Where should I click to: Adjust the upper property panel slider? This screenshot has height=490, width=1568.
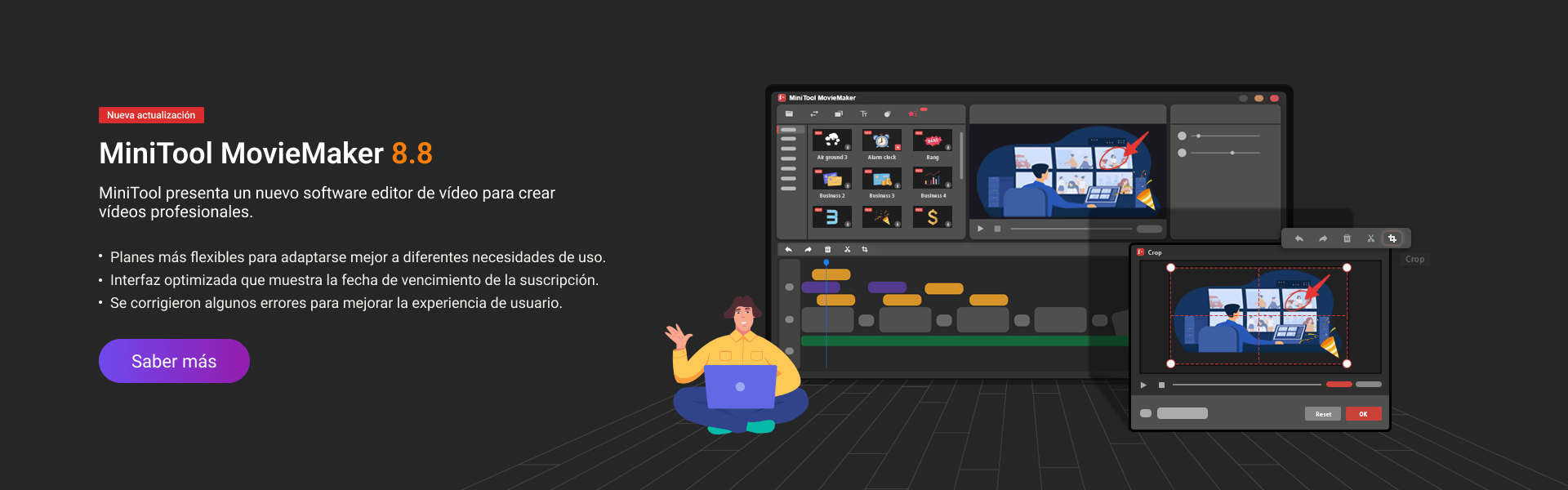click(x=1227, y=136)
